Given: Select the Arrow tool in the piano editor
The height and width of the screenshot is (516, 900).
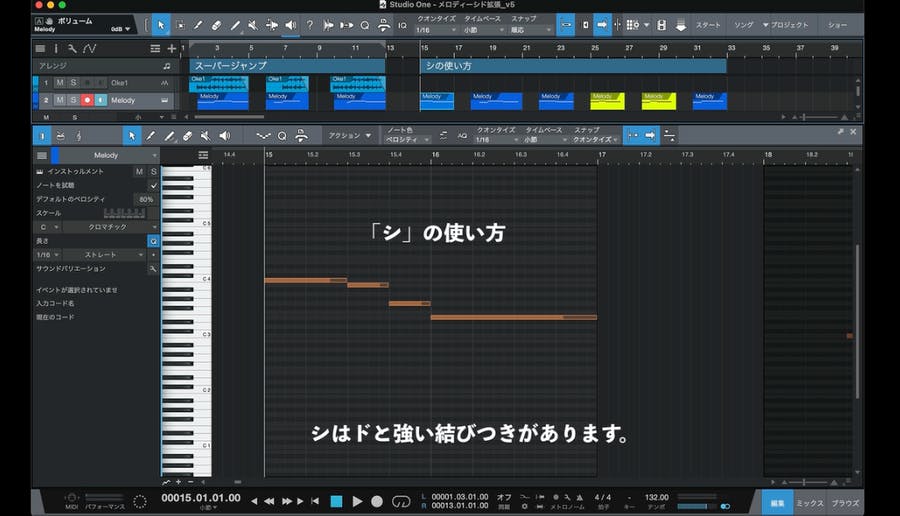Looking at the screenshot, I should click(x=132, y=136).
